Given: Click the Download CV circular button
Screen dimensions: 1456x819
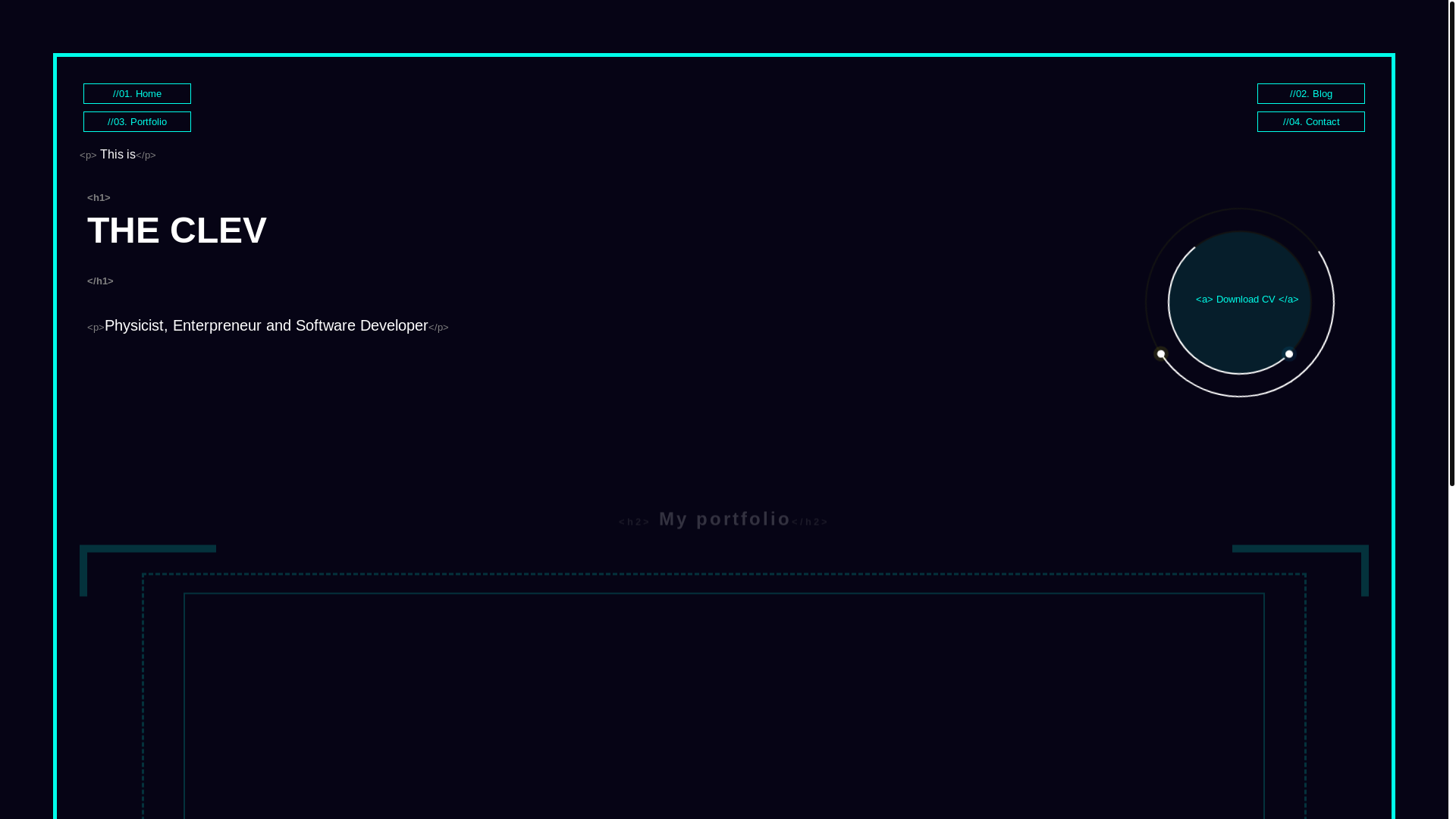Looking at the screenshot, I should 1240,302.
